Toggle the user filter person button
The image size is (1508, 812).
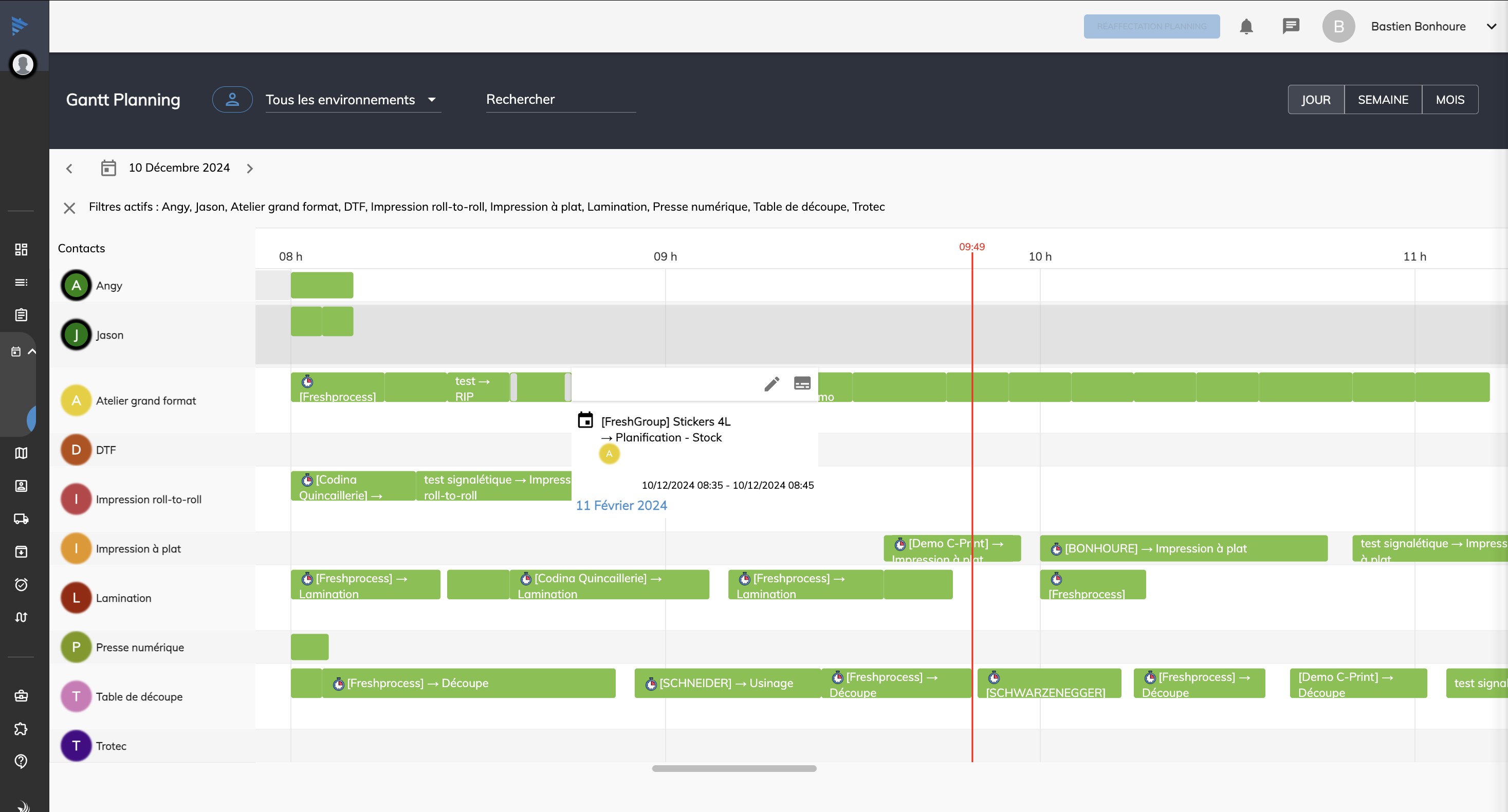pos(232,100)
